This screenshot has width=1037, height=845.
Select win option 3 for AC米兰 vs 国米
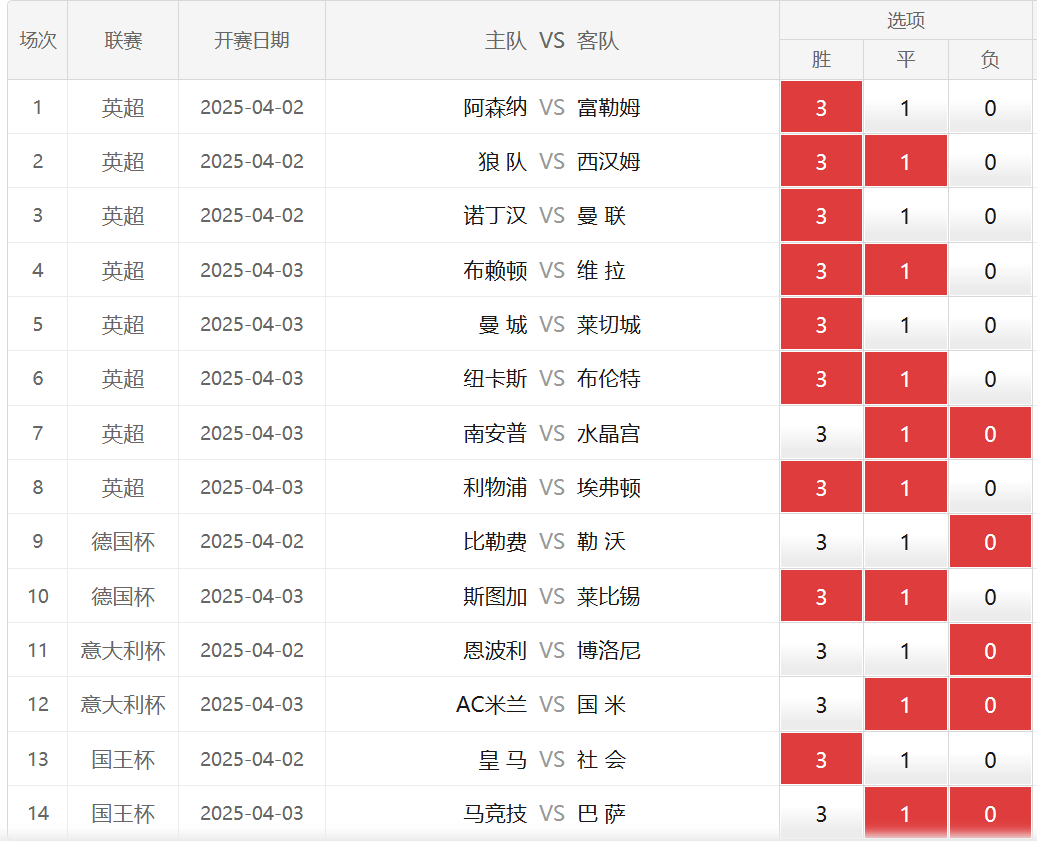tap(821, 704)
